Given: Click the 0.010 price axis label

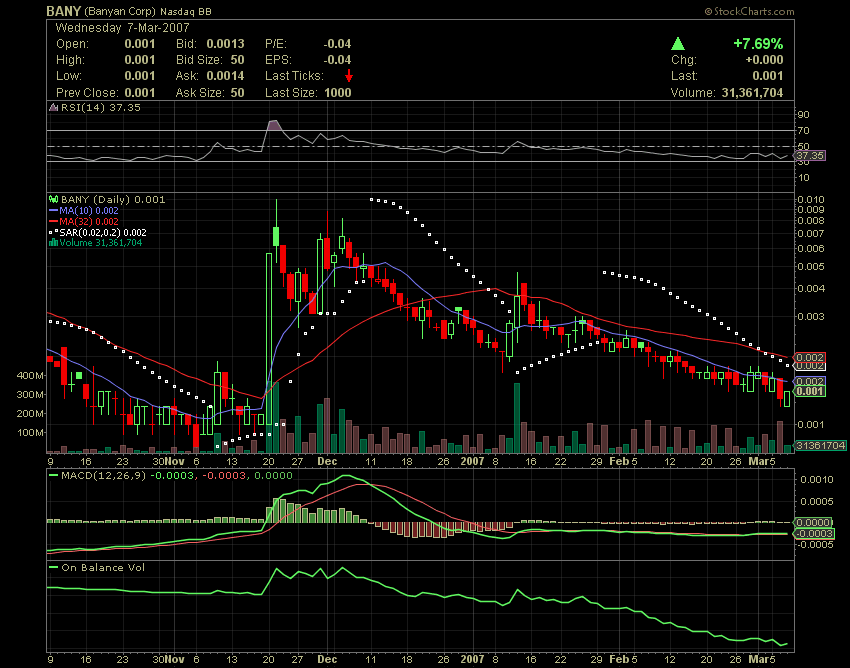Looking at the screenshot, I should coord(811,200).
